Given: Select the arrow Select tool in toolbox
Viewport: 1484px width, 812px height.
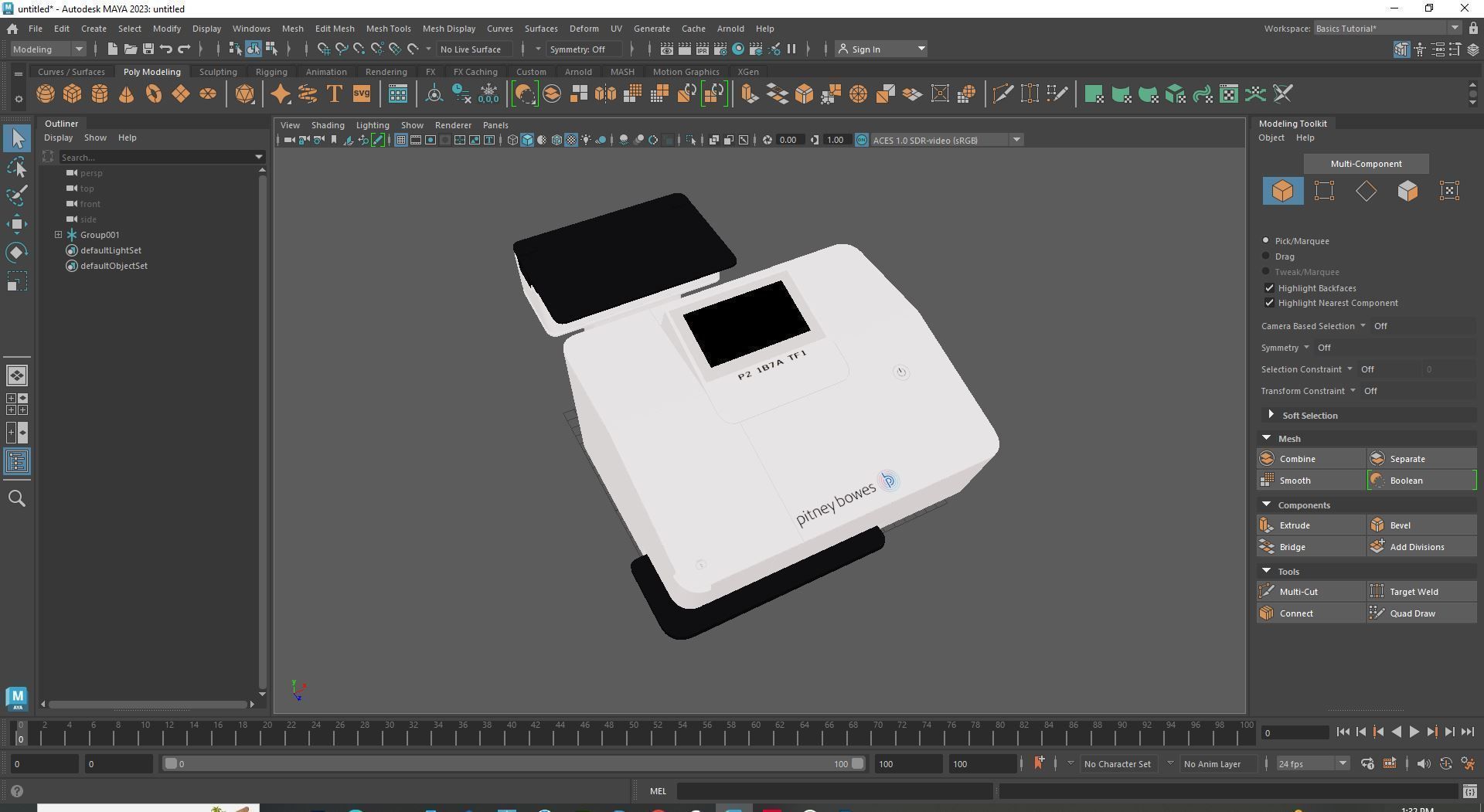Looking at the screenshot, I should click(17, 139).
